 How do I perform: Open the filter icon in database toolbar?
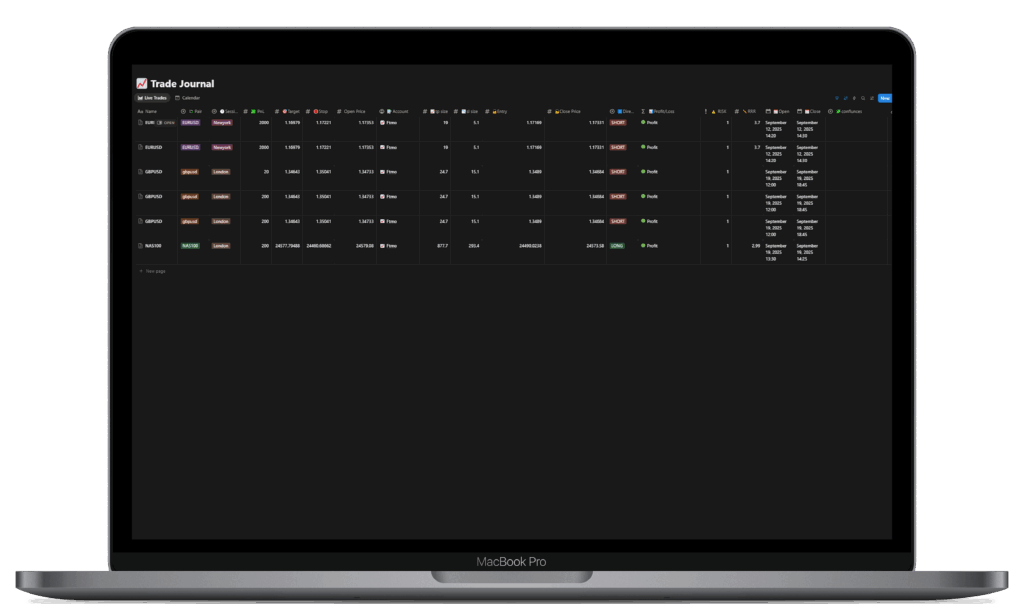tap(836, 98)
